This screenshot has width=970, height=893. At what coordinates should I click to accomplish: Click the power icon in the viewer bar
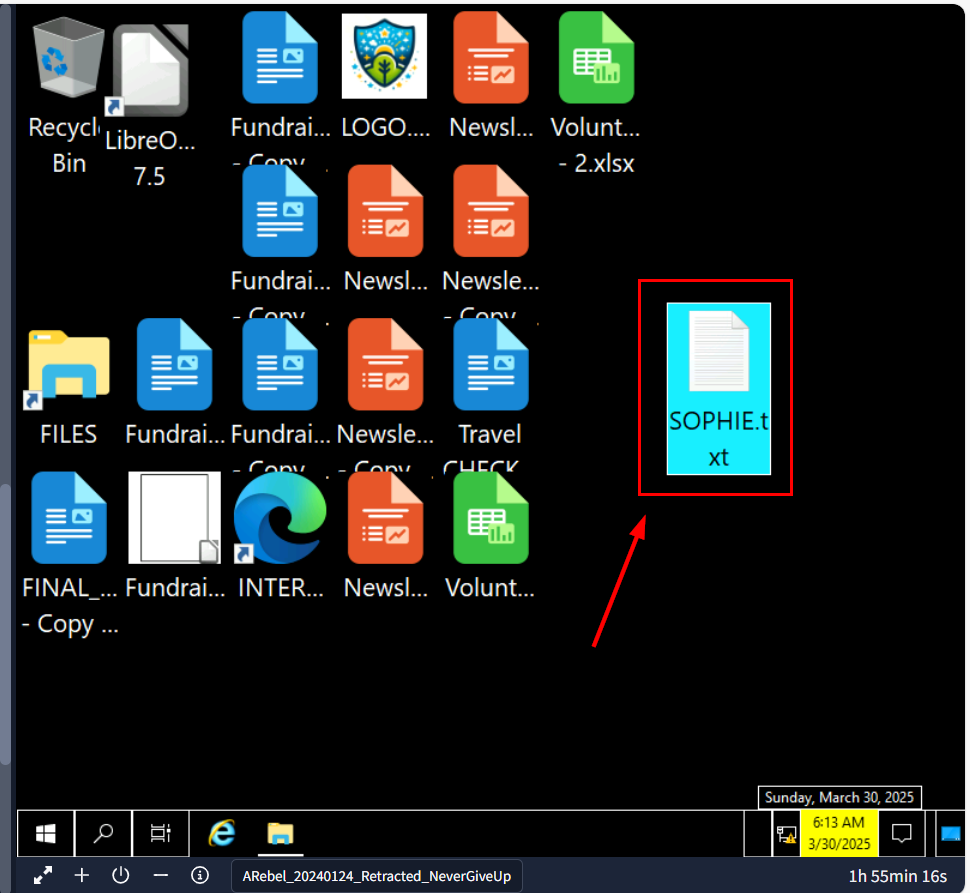click(121, 876)
